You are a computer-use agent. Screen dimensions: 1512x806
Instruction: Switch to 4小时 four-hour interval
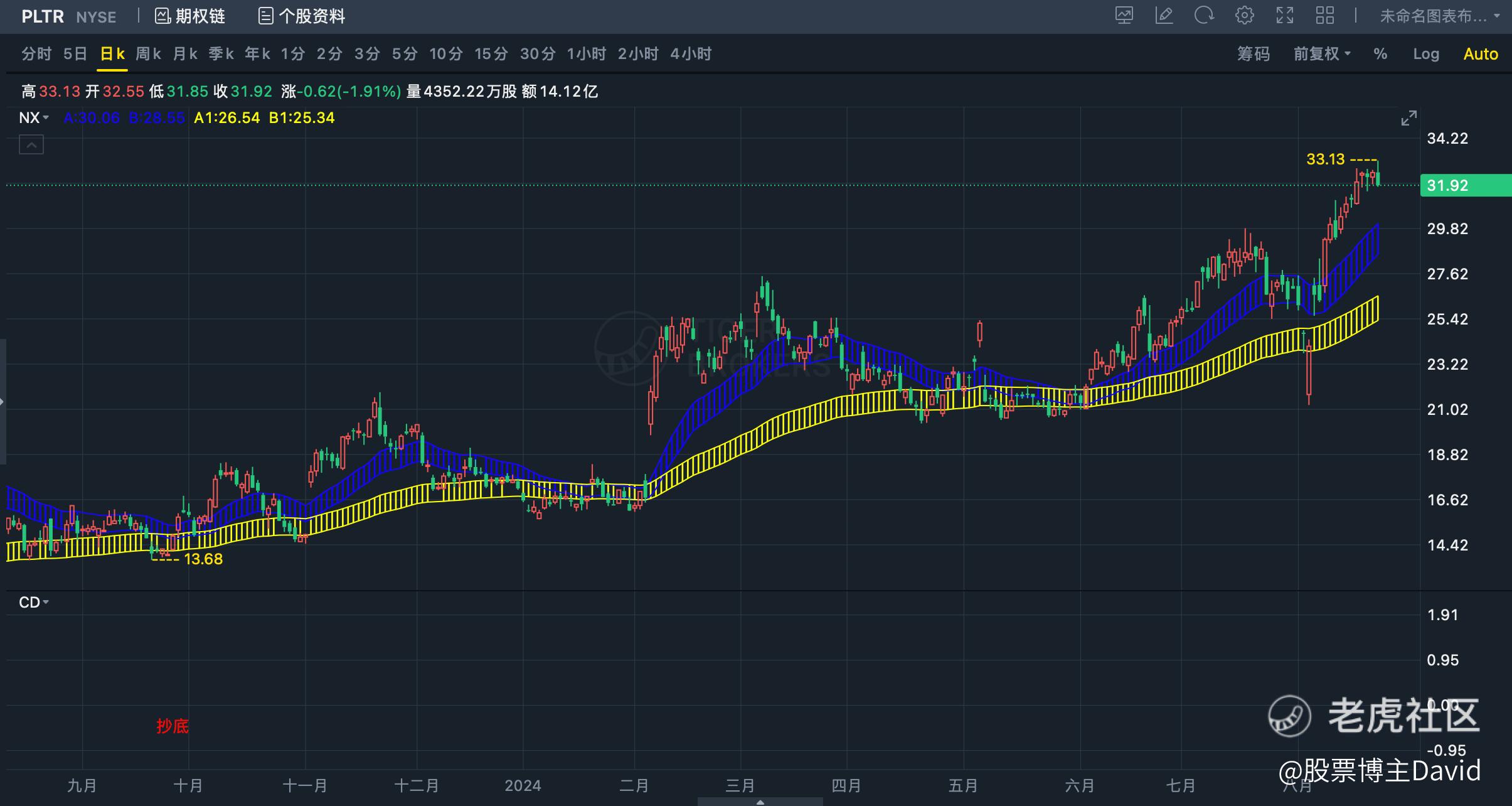[x=691, y=54]
